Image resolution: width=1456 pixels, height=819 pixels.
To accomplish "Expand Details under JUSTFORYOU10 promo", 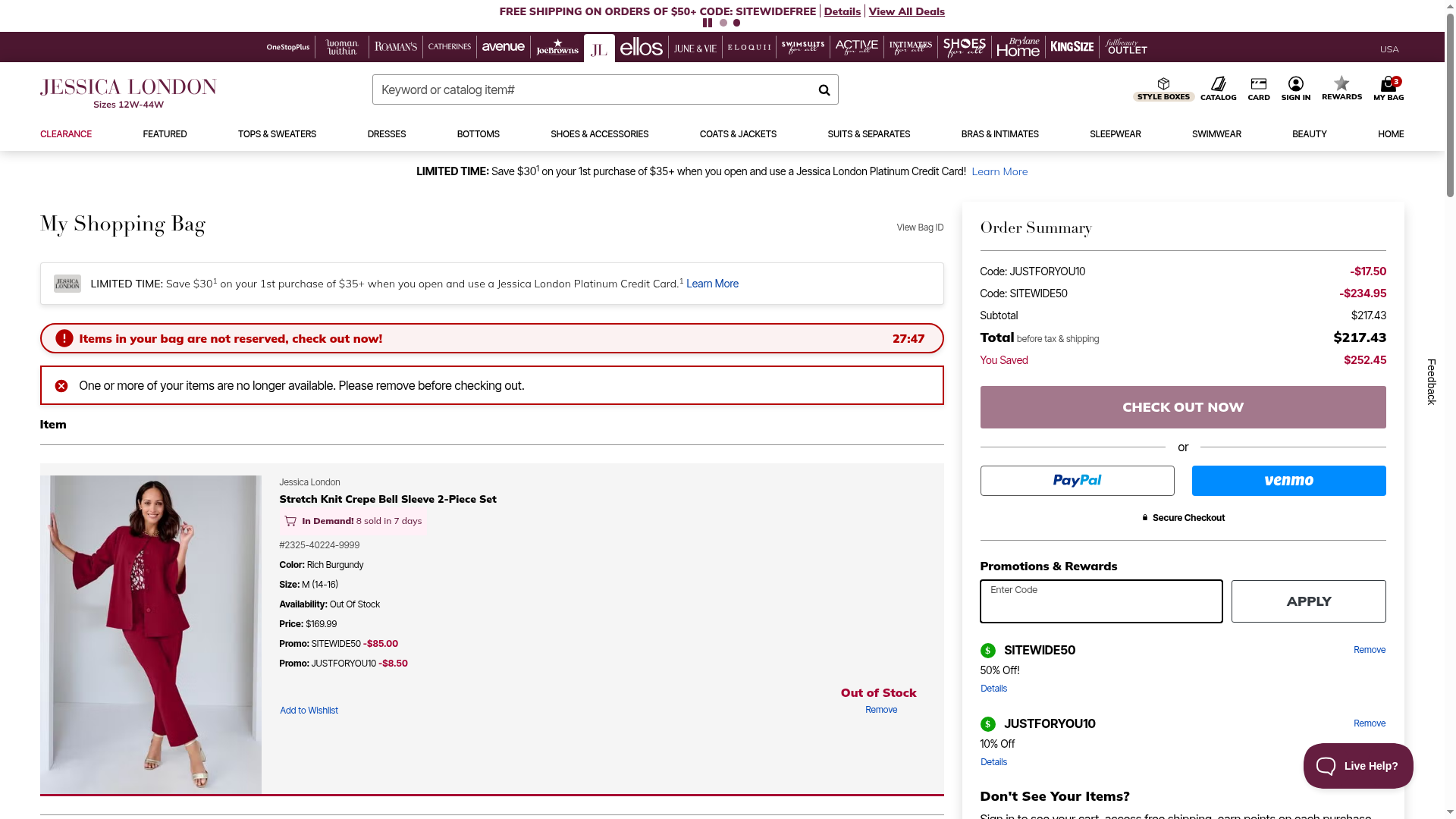I will 993,762.
